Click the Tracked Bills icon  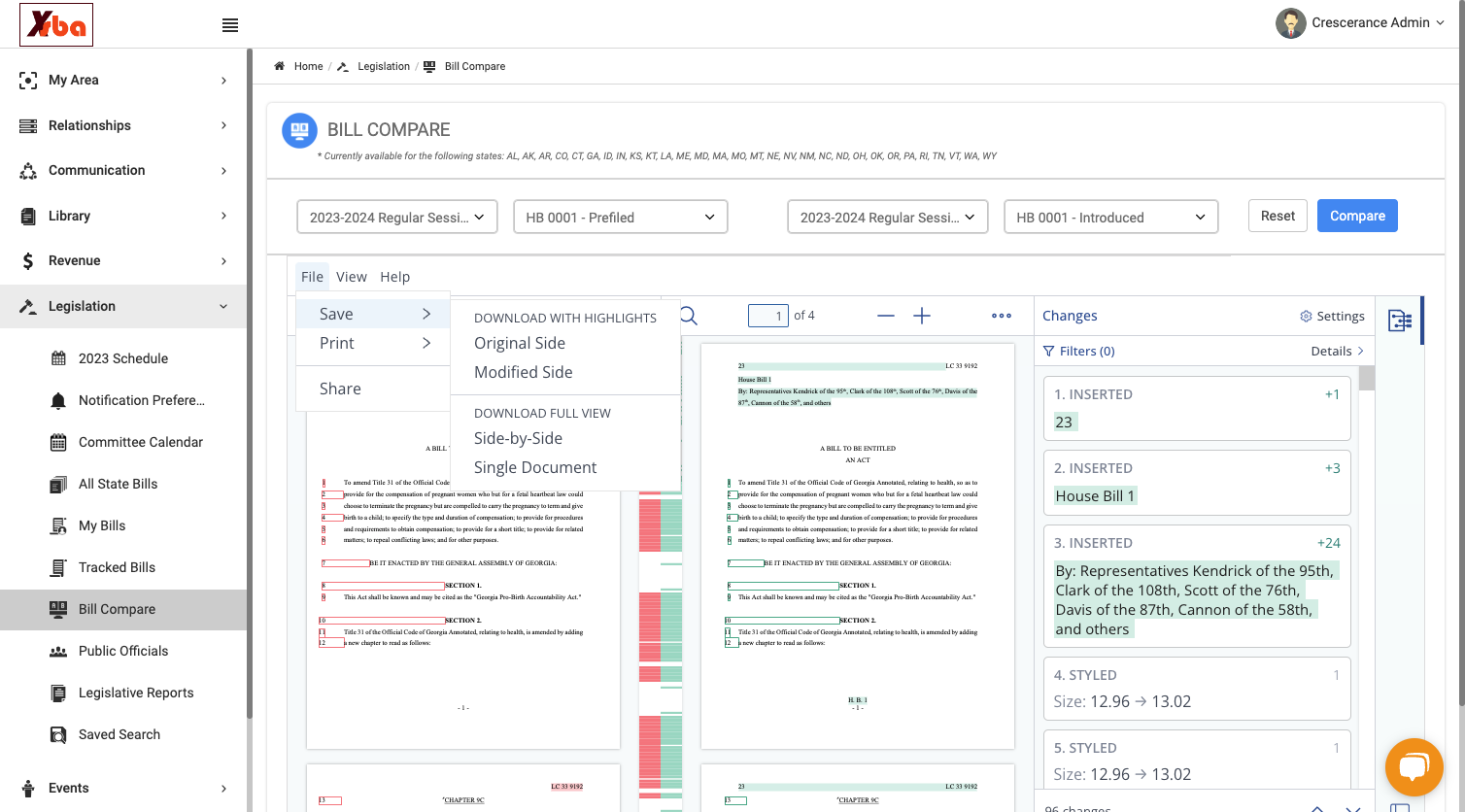click(58, 568)
